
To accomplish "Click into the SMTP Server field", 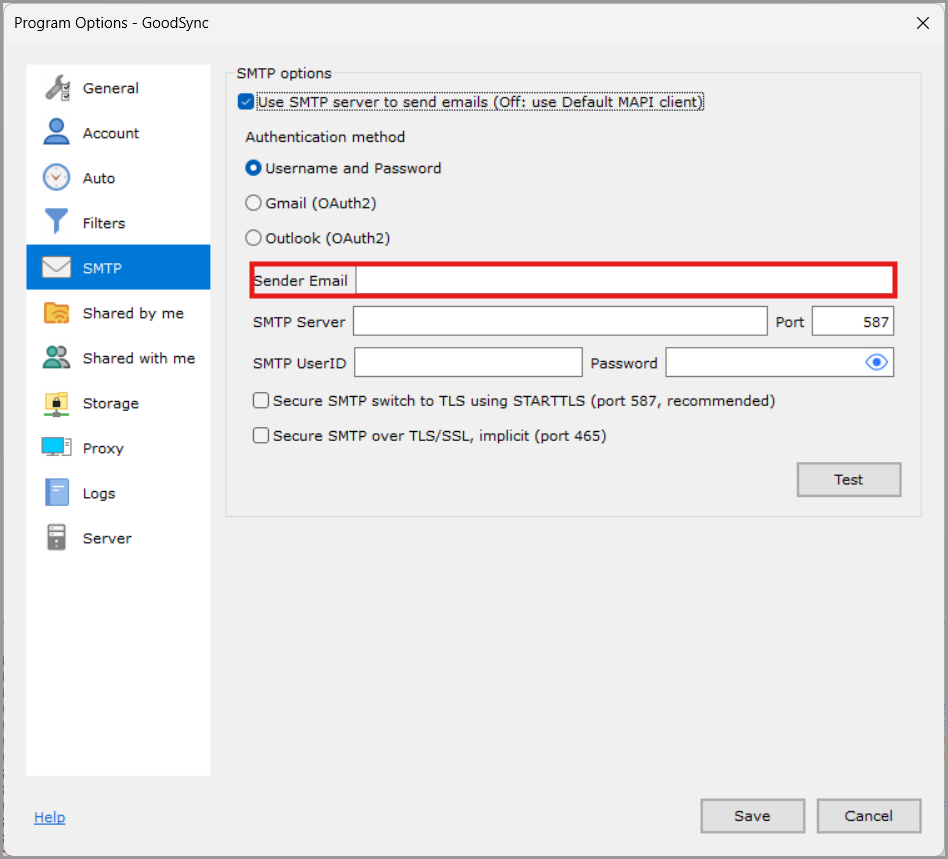I will coord(560,321).
